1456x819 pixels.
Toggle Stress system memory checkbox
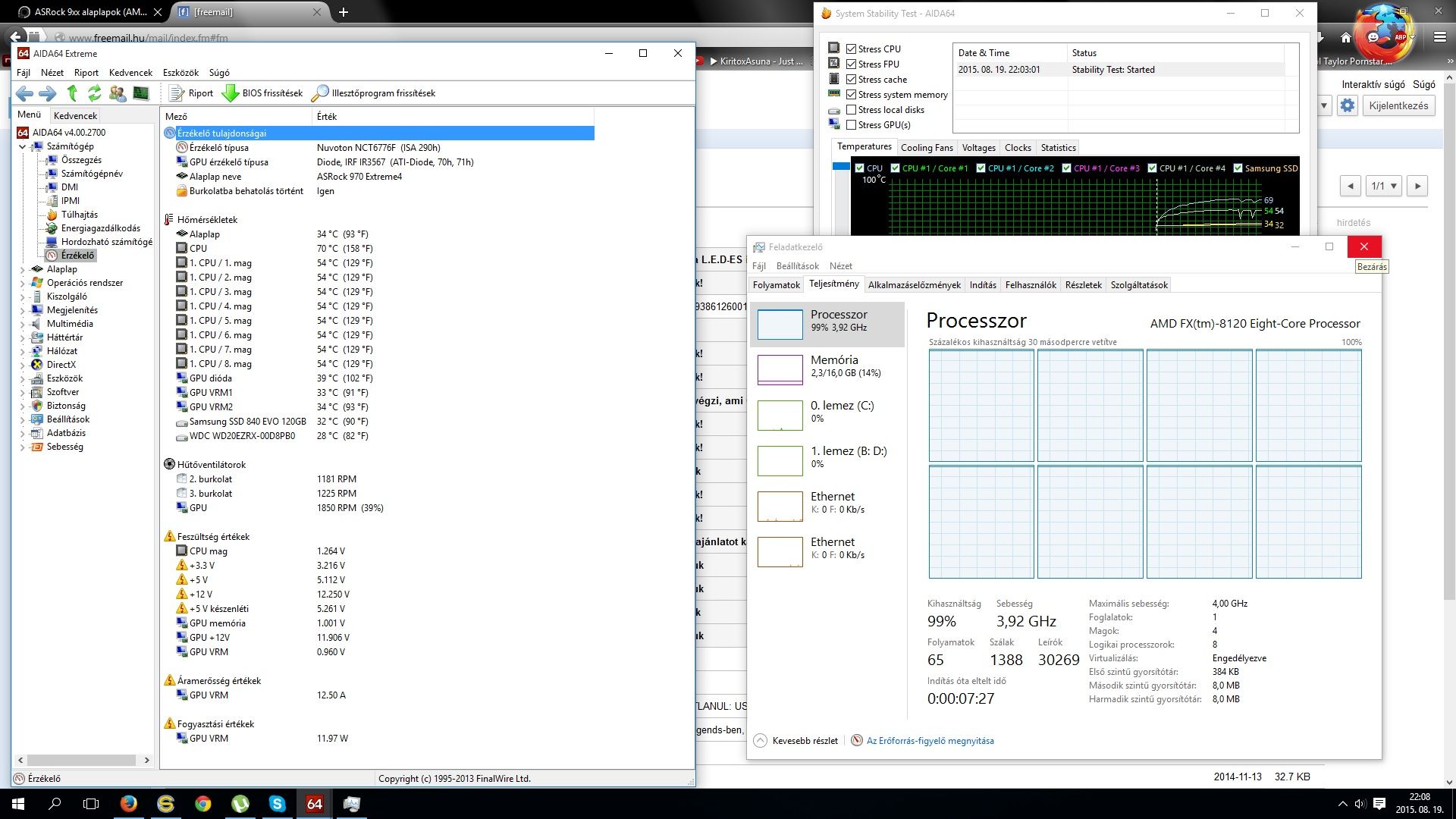(851, 94)
